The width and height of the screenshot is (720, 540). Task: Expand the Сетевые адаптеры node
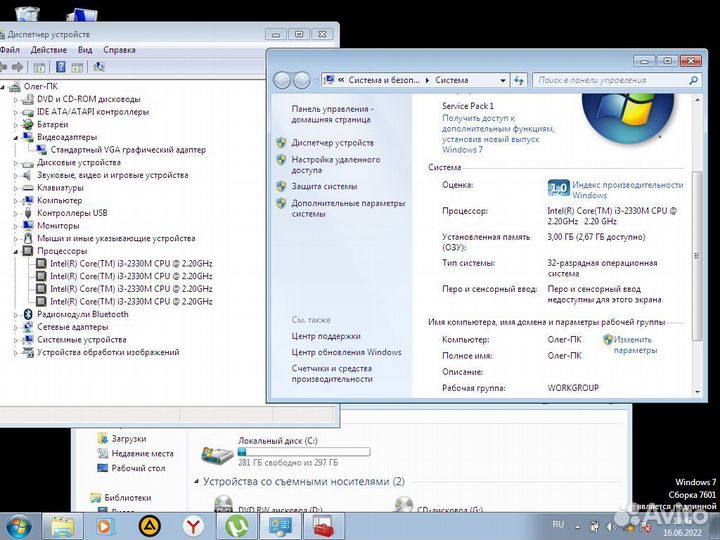[16, 327]
